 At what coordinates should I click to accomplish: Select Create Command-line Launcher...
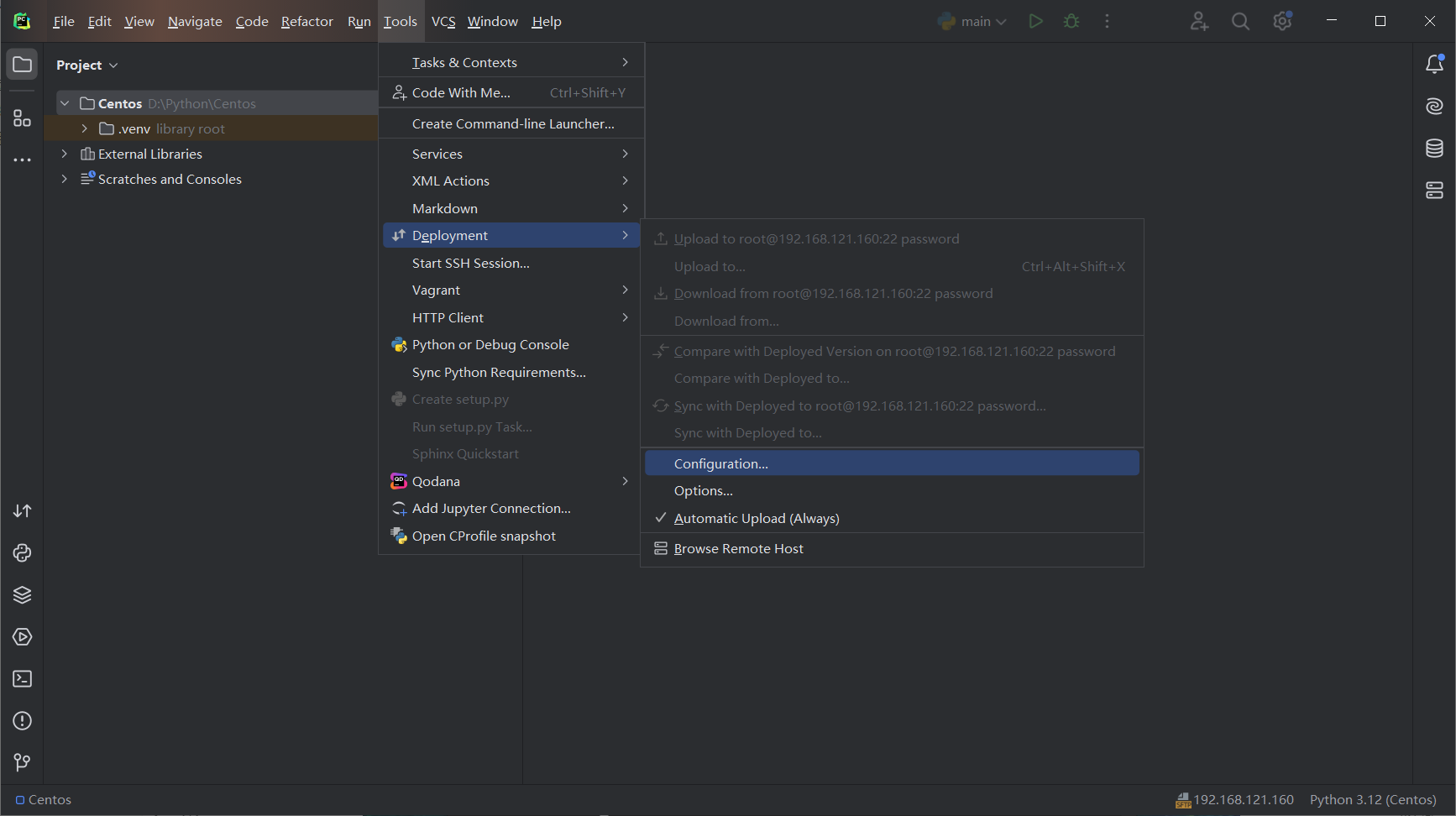click(511, 123)
